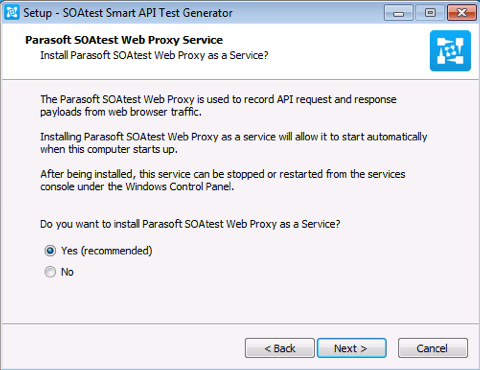Click the setup icon in the title bar

tap(12, 13)
